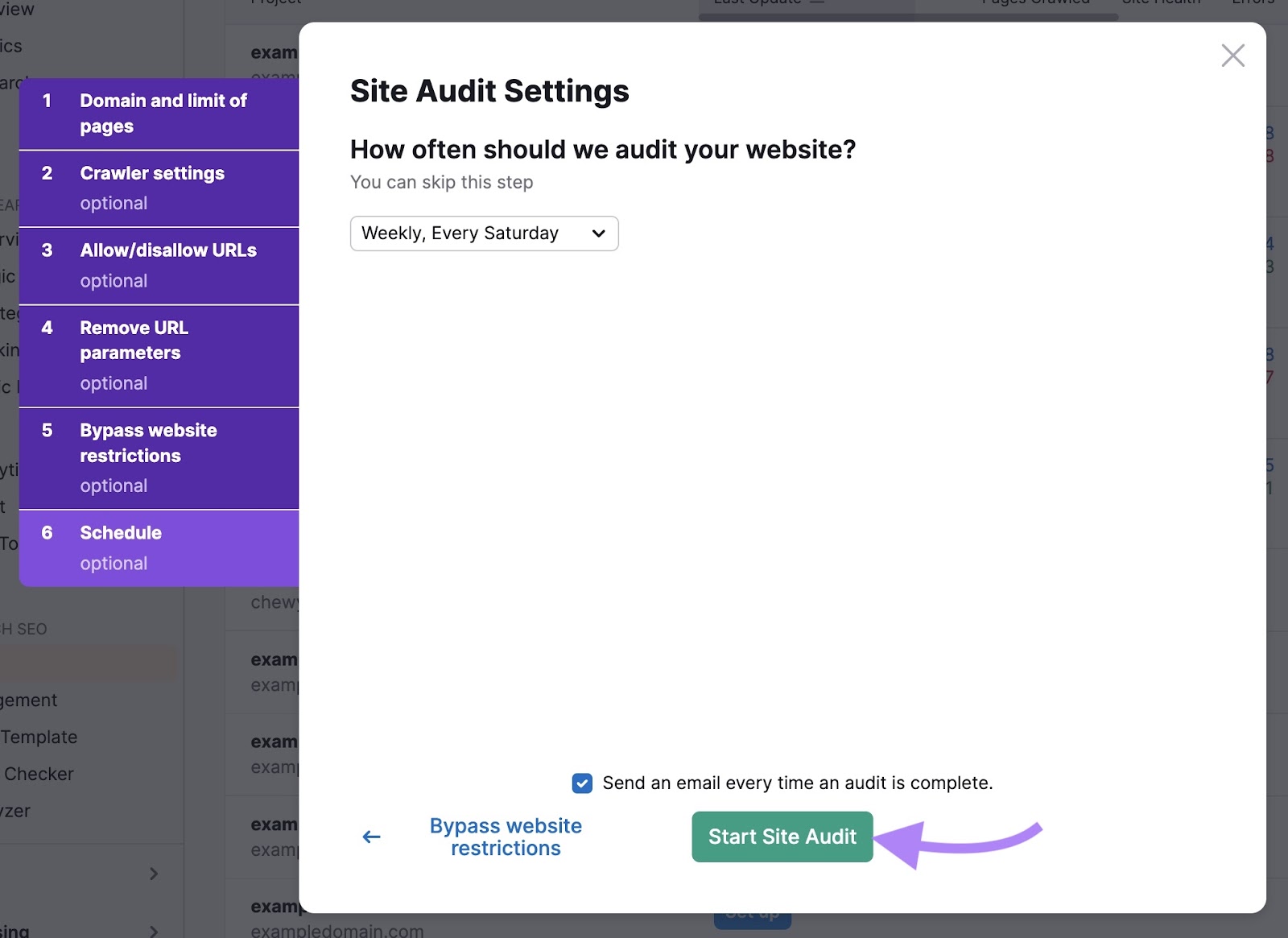
Task: Click the back arrow to previous step
Action: [371, 837]
